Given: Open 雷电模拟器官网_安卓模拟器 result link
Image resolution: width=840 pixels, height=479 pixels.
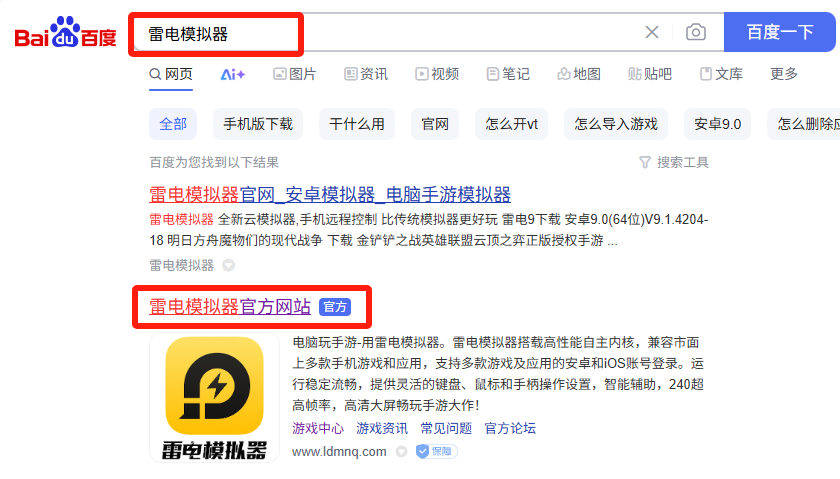Looking at the screenshot, I should click(x=329, y=194).
